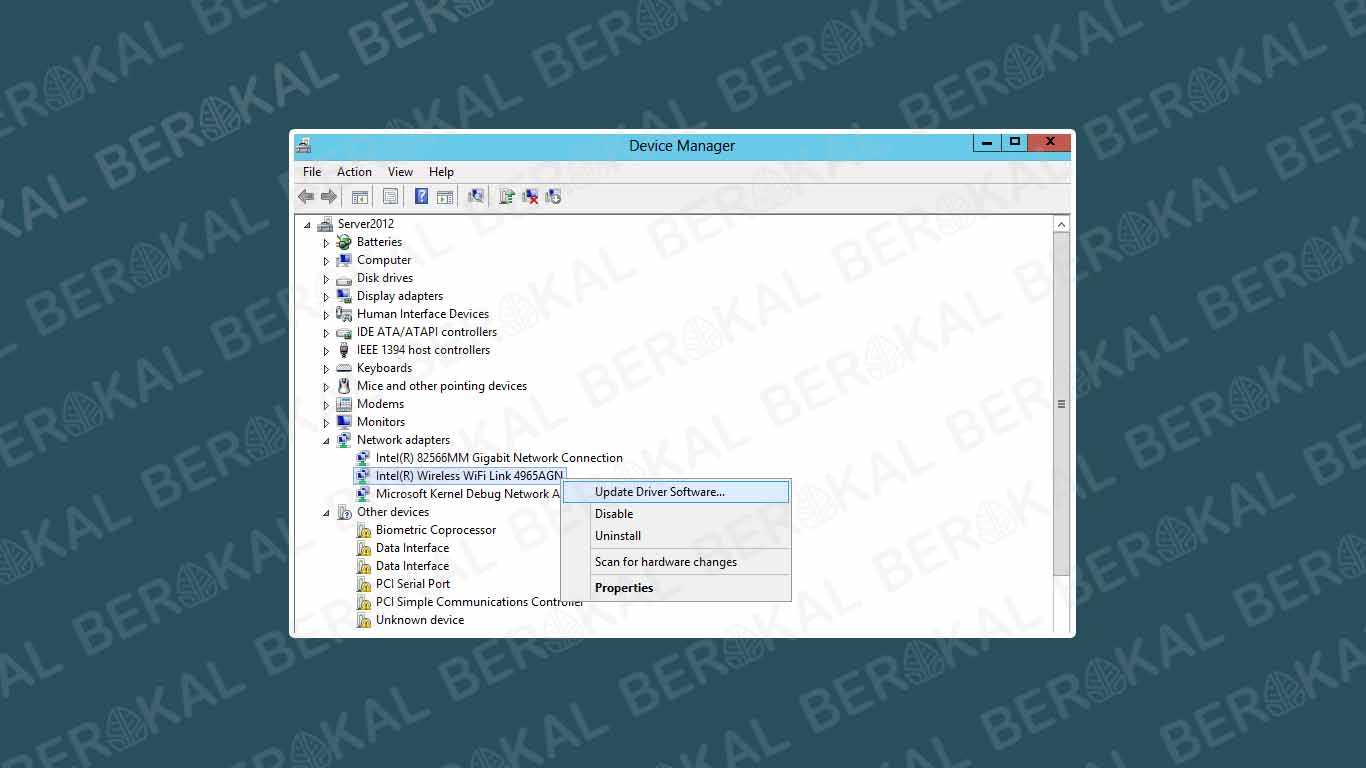Click the Update Driver Software toolbar icon
Viewport: 1366px width, 768px height.
[508, 197]
